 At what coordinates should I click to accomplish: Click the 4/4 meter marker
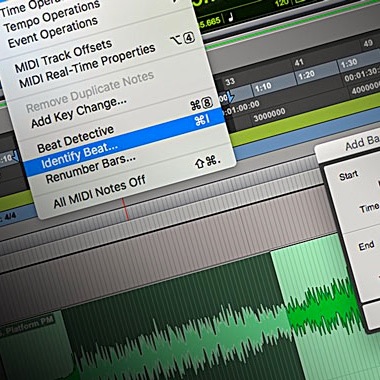click(9, 217)
